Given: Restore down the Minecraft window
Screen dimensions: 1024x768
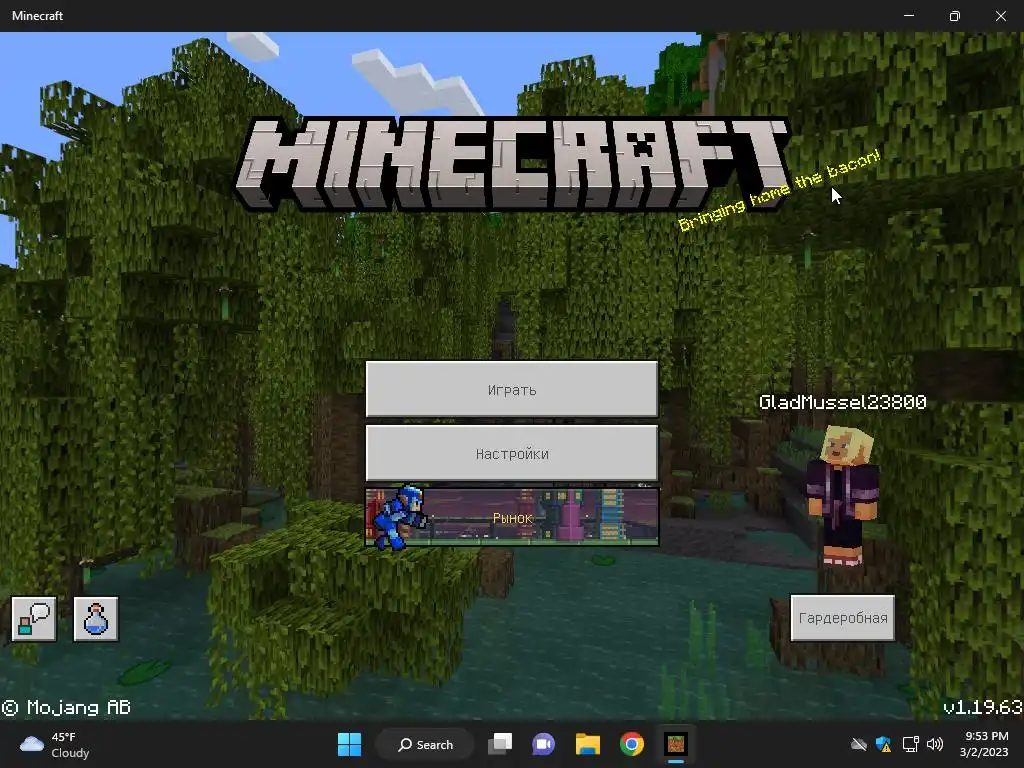Looking at the screenshot, I should pyautogui.click(x=955, y=16).
